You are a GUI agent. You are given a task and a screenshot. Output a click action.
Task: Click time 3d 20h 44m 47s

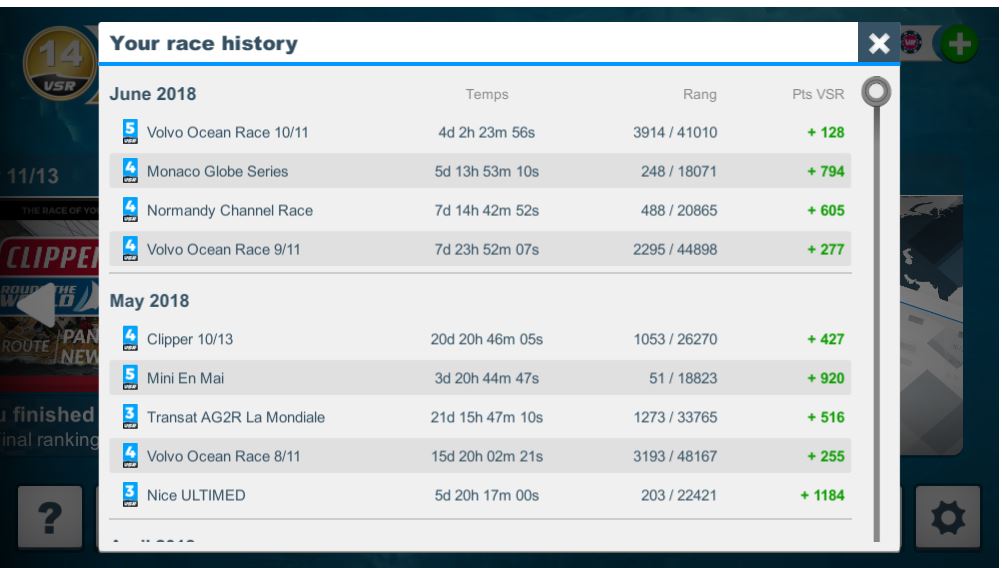486,378
